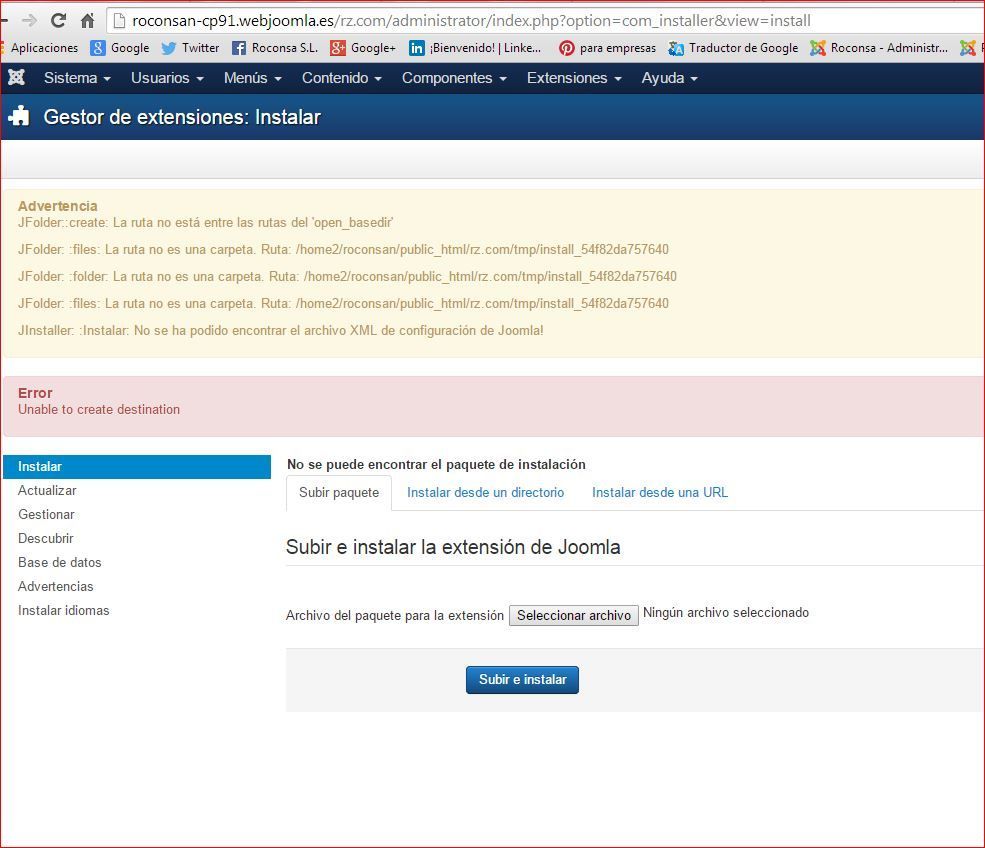This screenshot has height=848, width=985.
Task: Select the Instalar sidebar item
Action: point(137,467)
